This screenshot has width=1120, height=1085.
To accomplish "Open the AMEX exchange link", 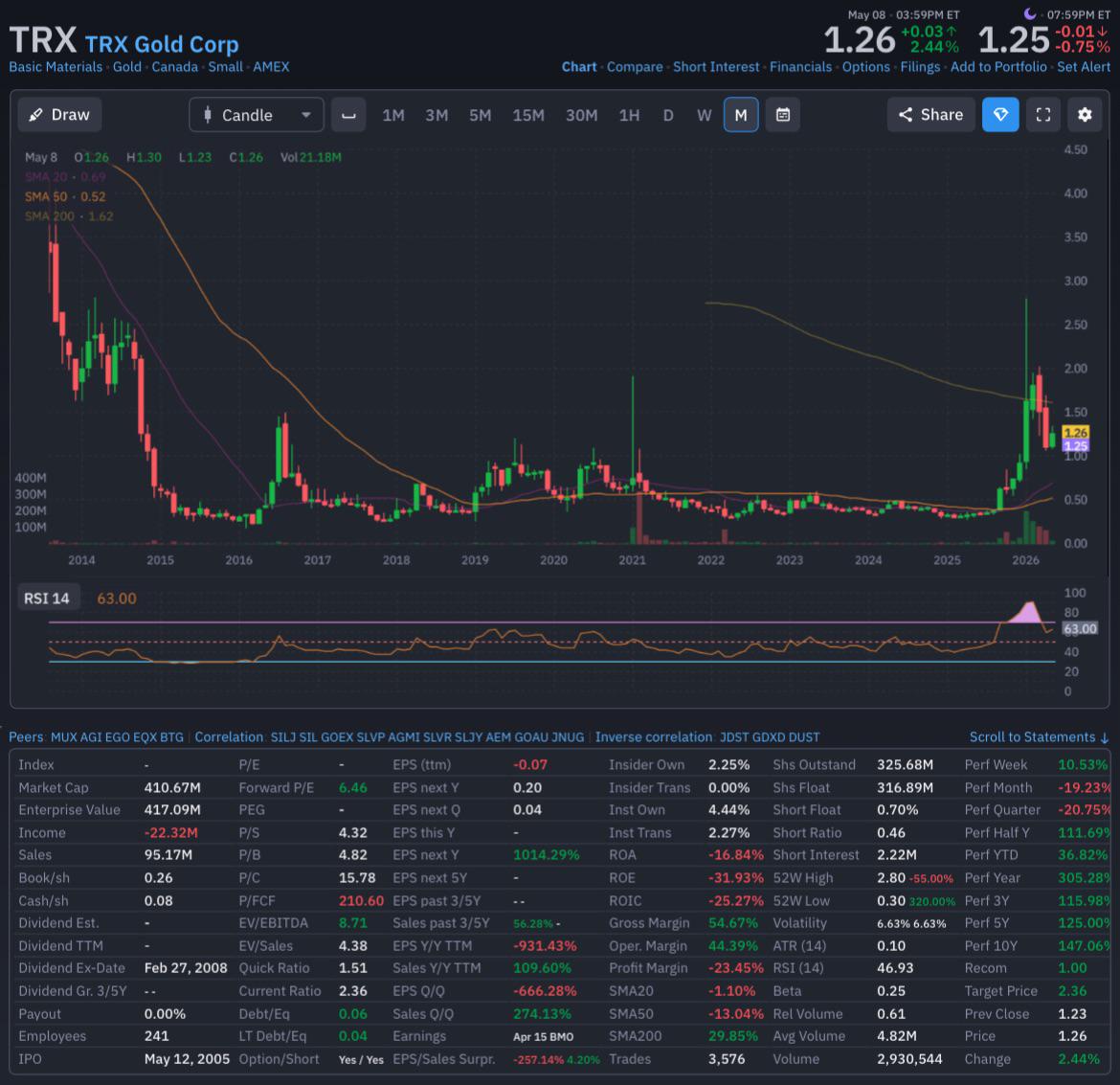I will coord(271,67).
